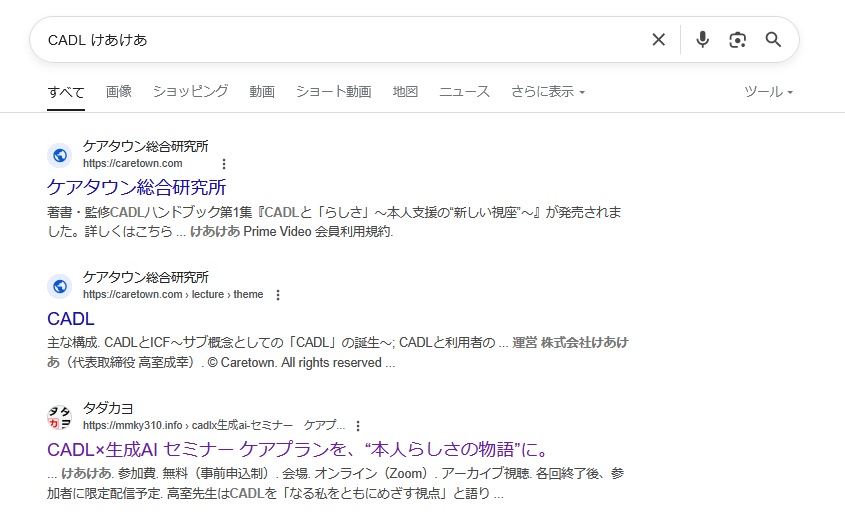Click globe favicon of first ケアタウン総合研究所 result
845x519 pixels.
[60, 155]
